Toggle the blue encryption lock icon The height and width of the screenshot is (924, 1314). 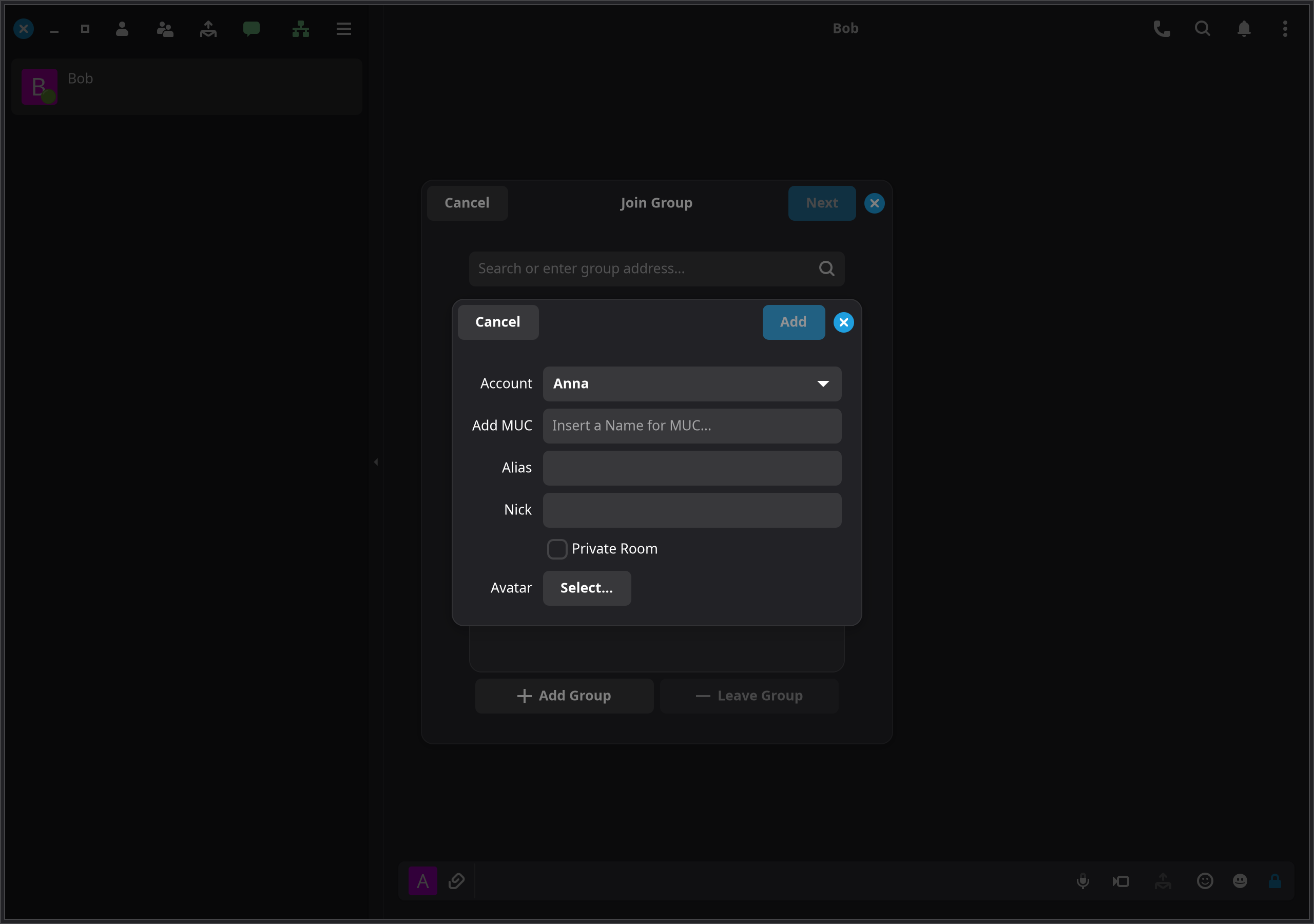1275,880
